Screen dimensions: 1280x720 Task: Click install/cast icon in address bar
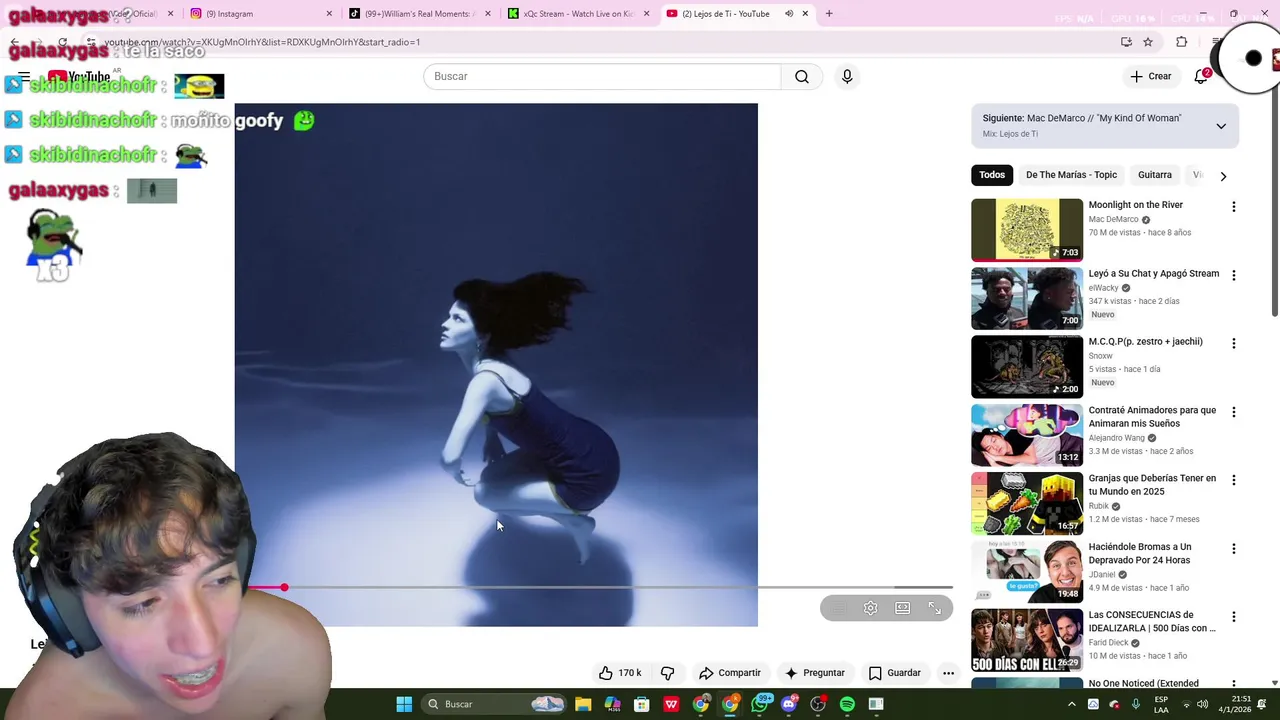click(1126, 42)
